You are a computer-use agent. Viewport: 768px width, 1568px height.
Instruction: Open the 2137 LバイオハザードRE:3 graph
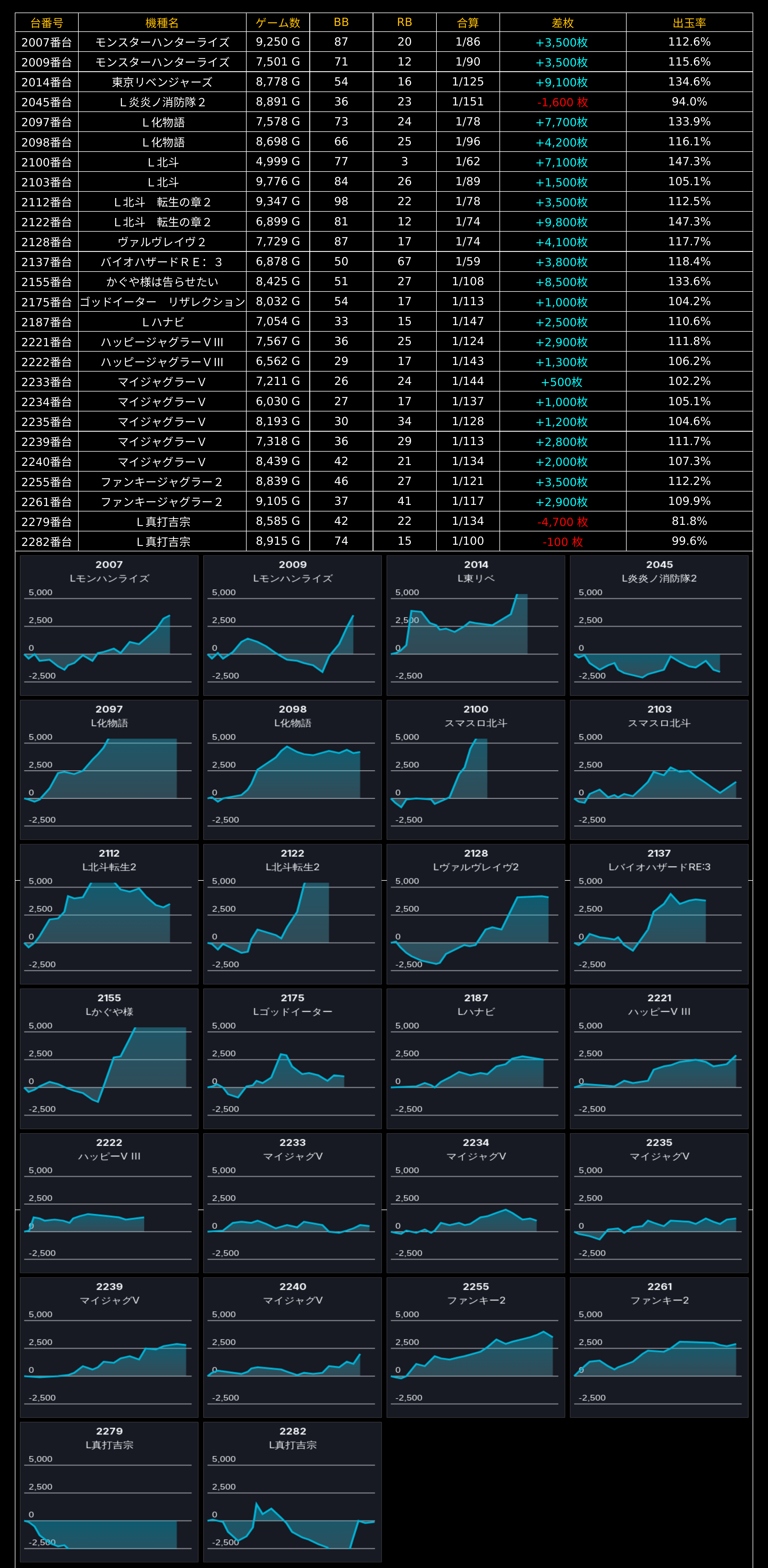[x=659, y=914]
